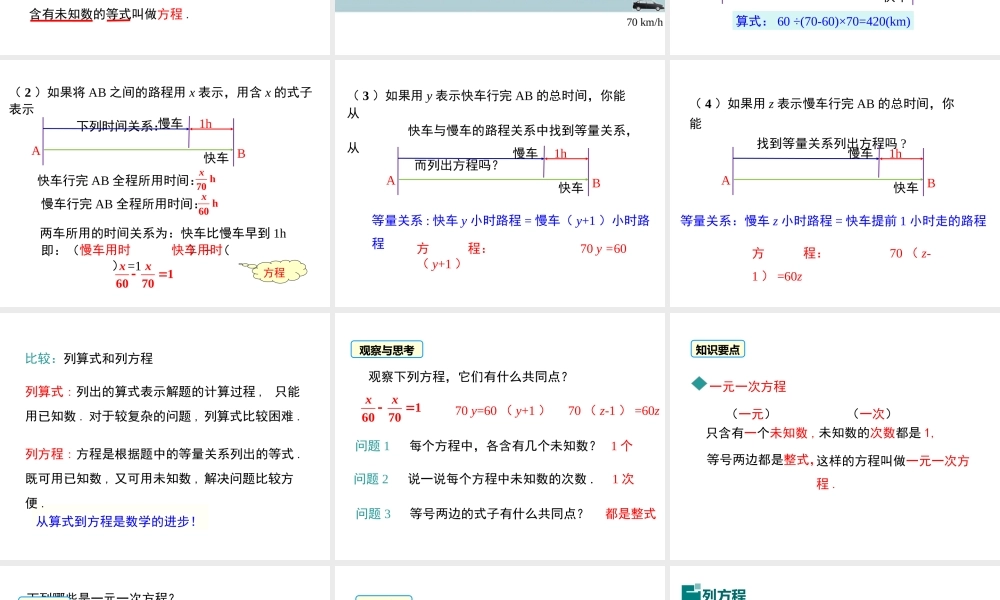Click the 问题 1 label
Image resolution: width=1000 pixels, height=600 pixels.
372,446
